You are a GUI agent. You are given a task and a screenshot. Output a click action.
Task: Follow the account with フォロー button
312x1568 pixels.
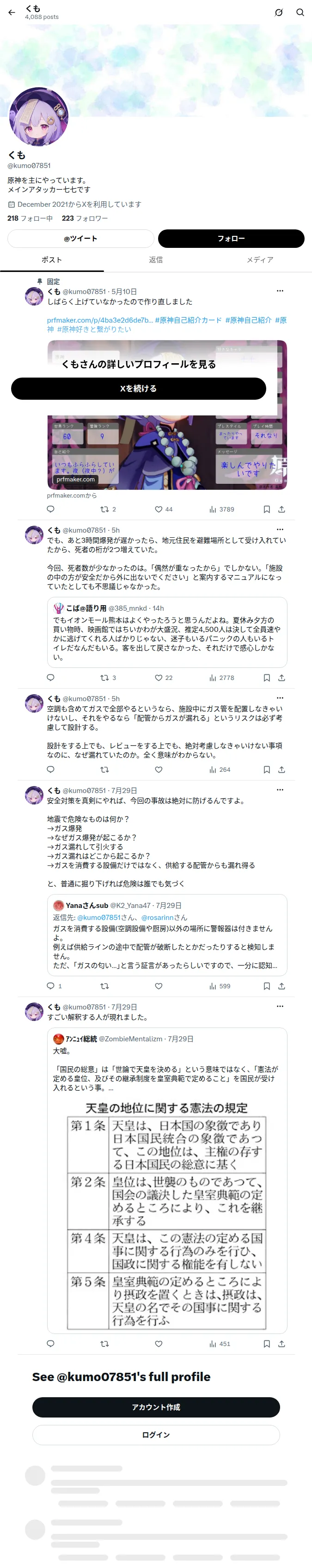231,239
